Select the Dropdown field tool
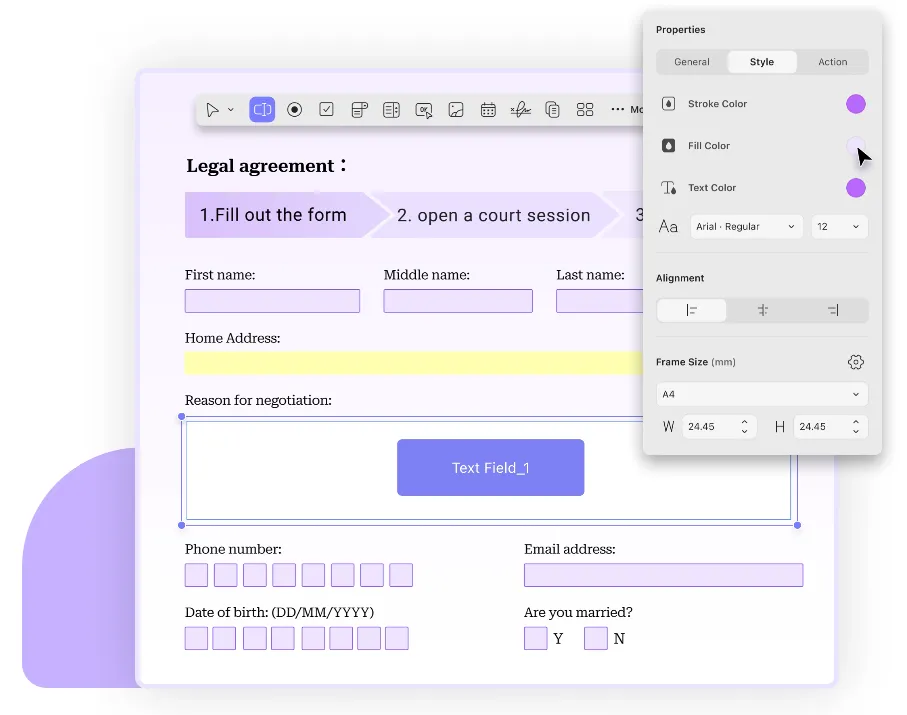 click(x=359, y=109)
